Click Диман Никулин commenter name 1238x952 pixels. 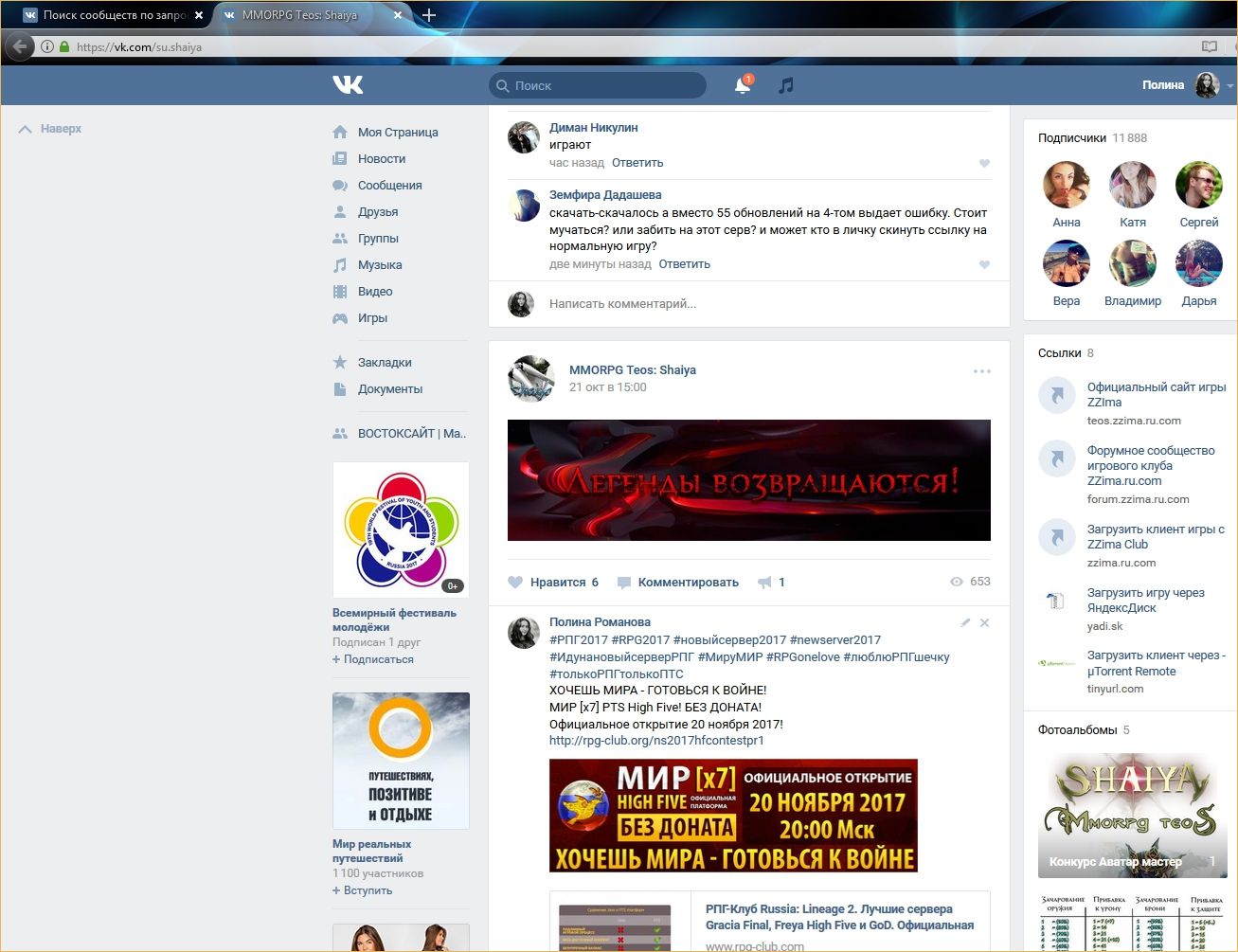[x=594, y=128]
